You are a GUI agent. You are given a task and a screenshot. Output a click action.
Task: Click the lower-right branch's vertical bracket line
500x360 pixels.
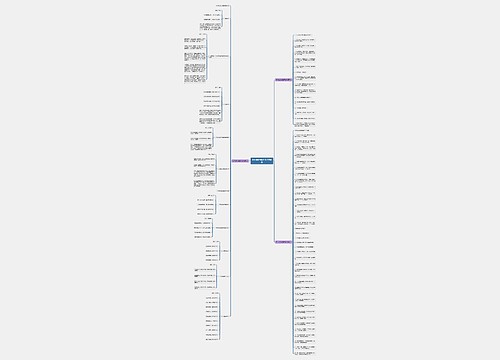pos(293,242)
